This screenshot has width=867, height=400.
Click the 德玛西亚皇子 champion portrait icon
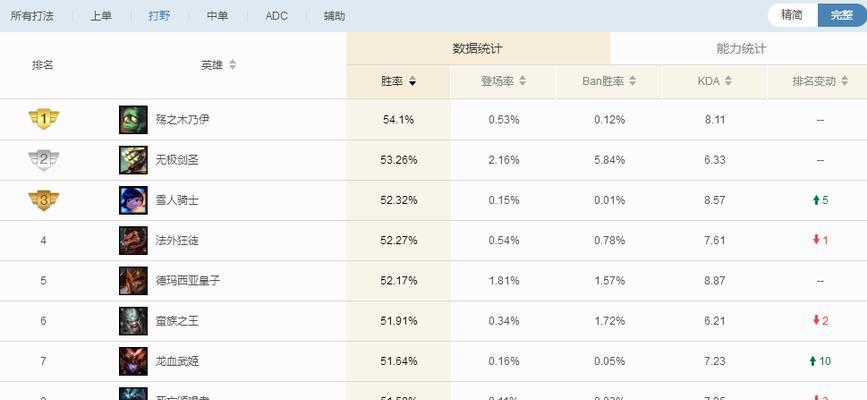coord(133,280)
